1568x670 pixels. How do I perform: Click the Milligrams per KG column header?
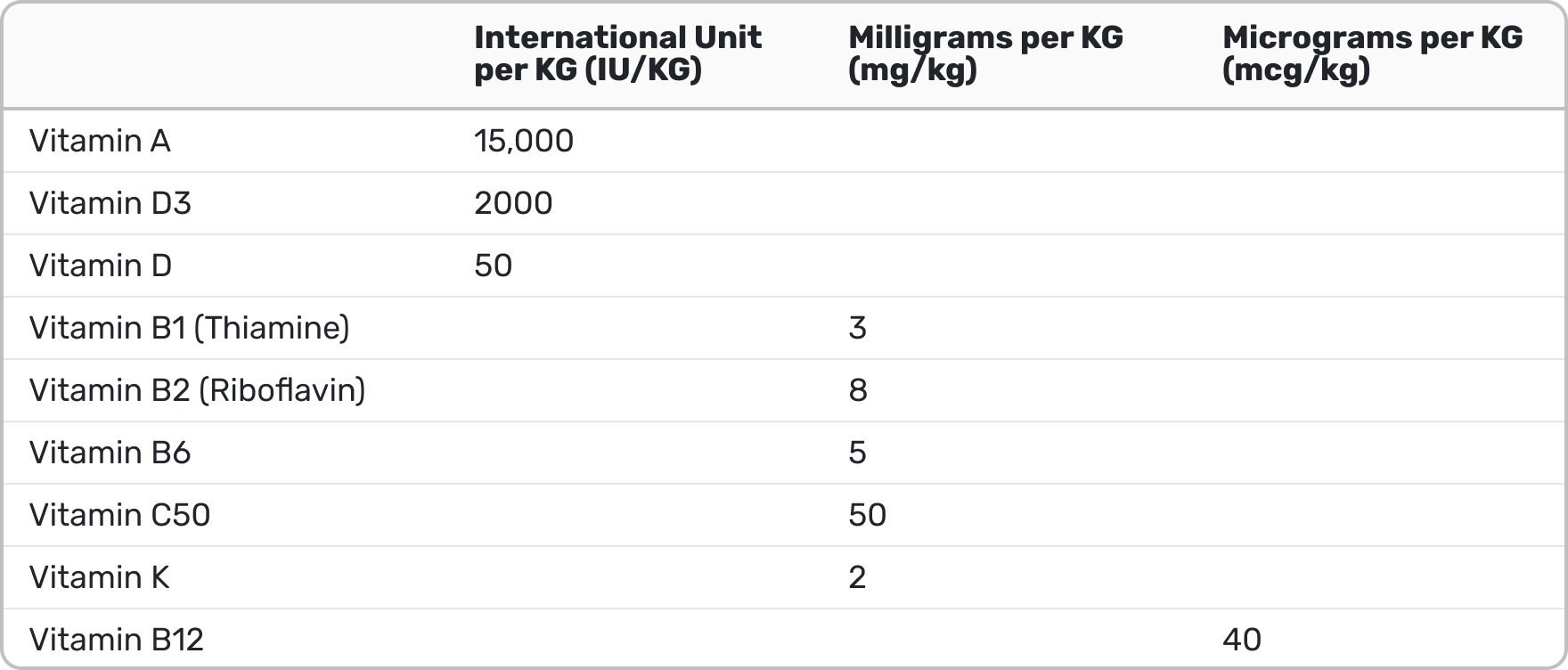click(x=985, y=53)
